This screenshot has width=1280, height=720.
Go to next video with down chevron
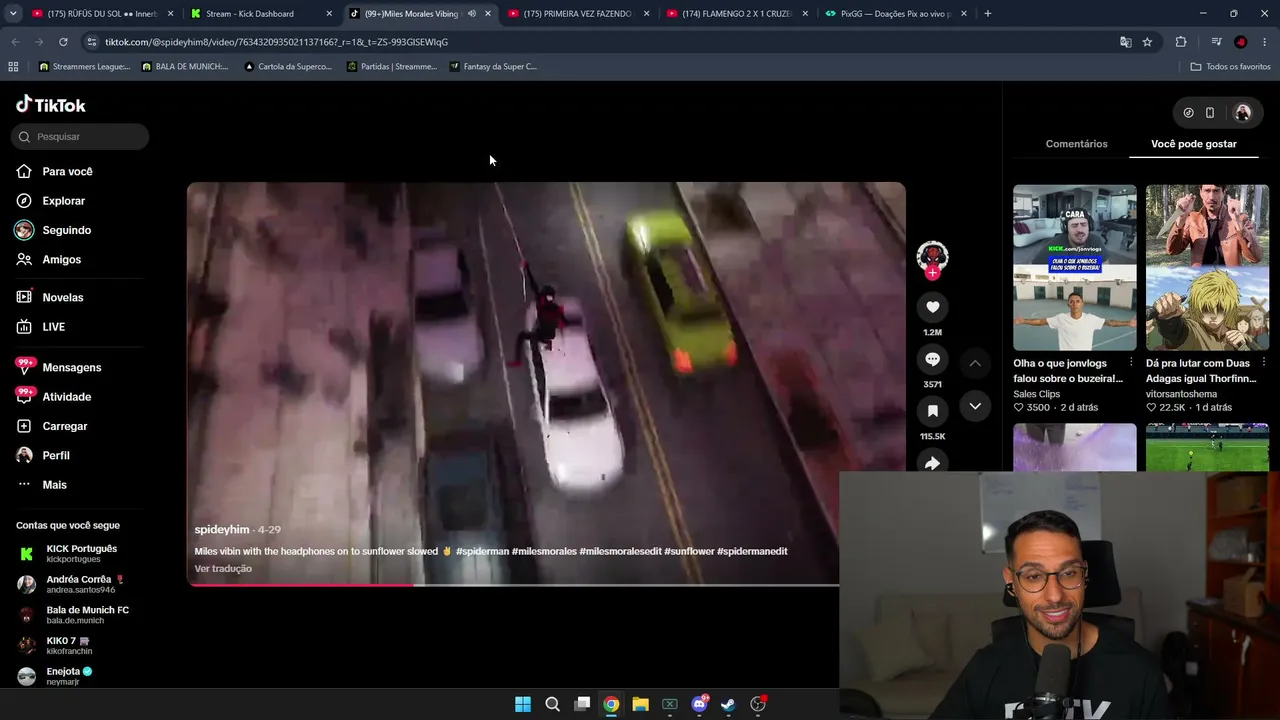point(975,406)
